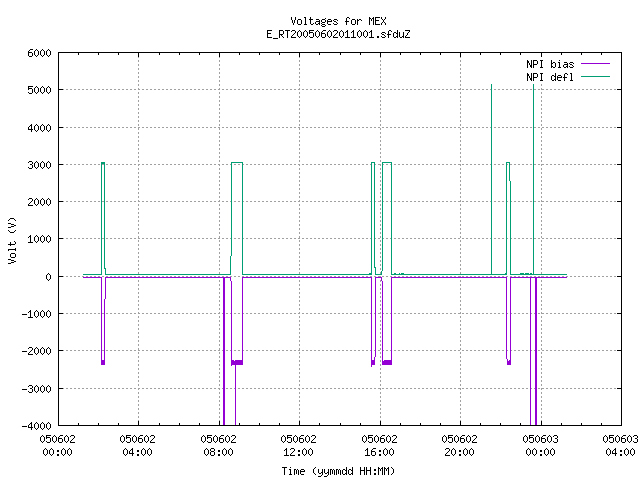Click the purple NPI bias legend line
640x480 pixels.
click(x=595, y=64)
